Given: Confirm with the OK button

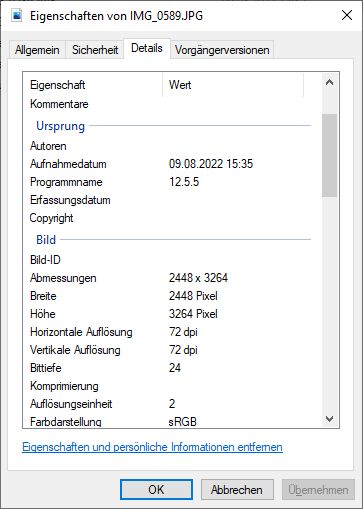Looking at the screenshot, I should click(x=156, y=490).
